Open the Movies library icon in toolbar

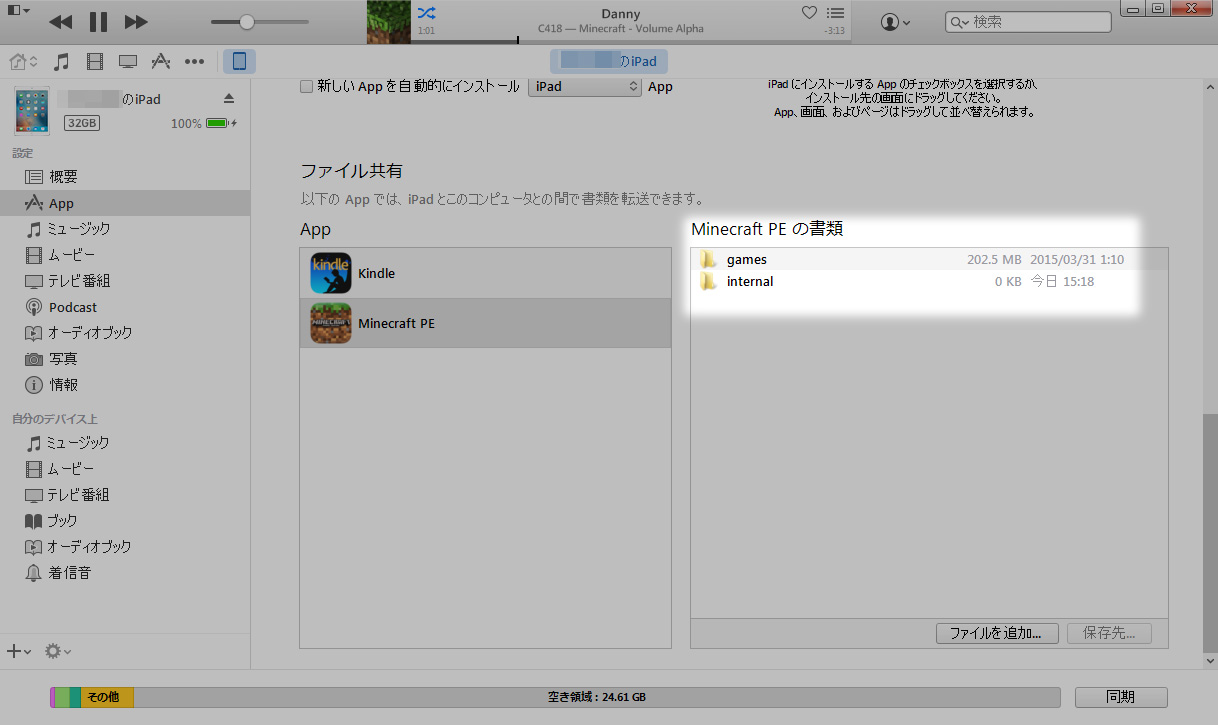pos(95,62)
